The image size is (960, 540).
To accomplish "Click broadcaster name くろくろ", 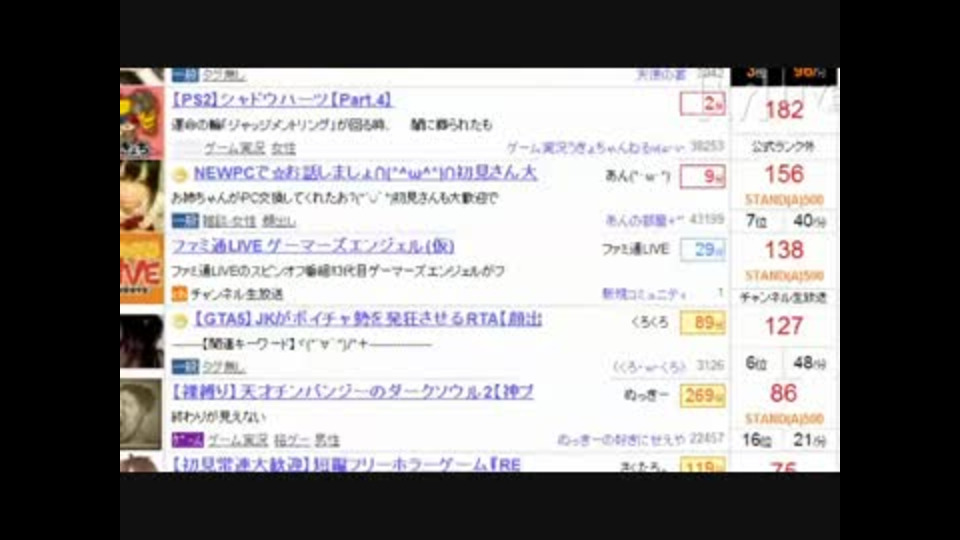I will click(650, 323).
